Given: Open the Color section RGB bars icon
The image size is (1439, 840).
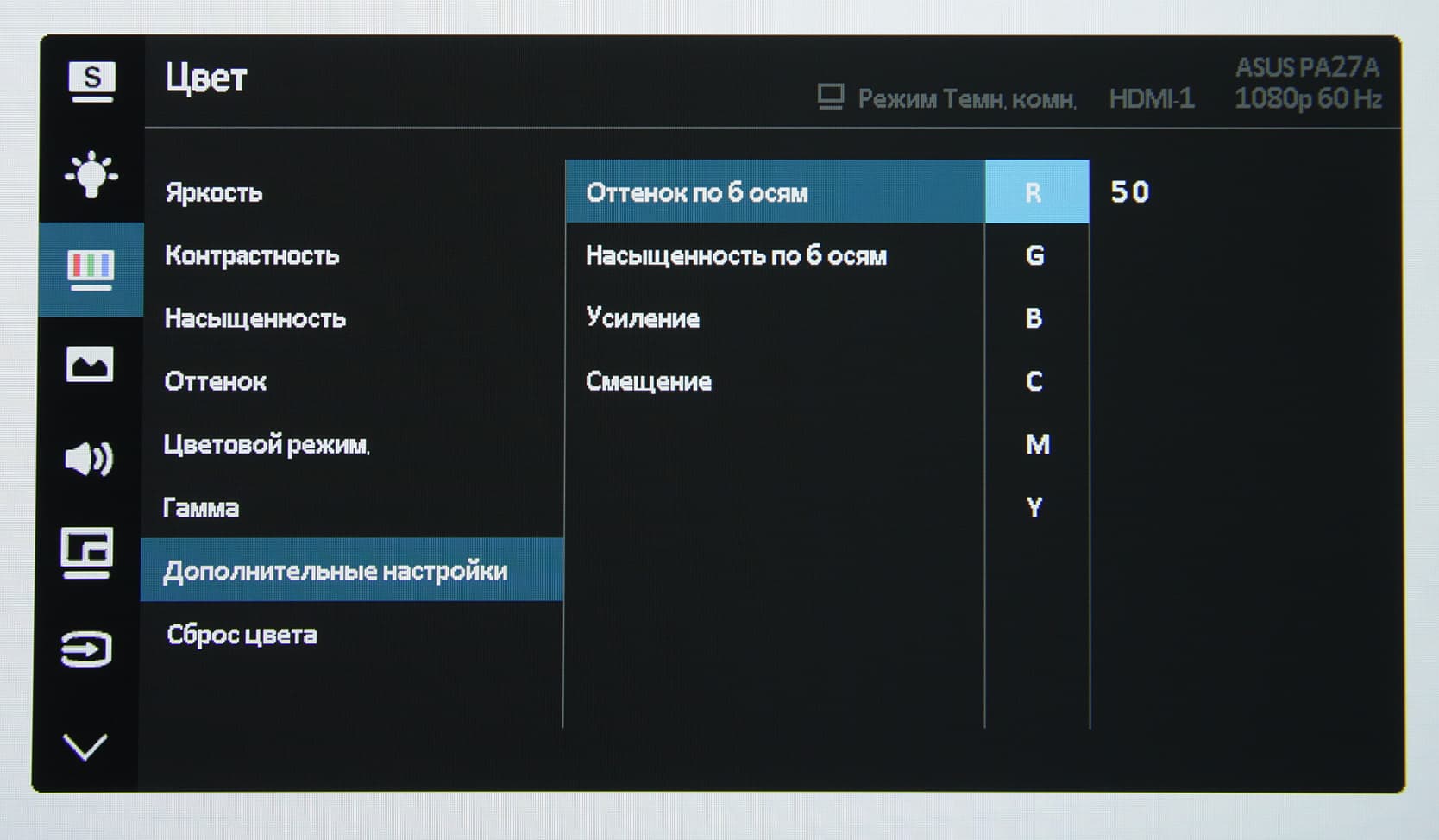Looking at the screenshot, I should click(x=91, y=269).
